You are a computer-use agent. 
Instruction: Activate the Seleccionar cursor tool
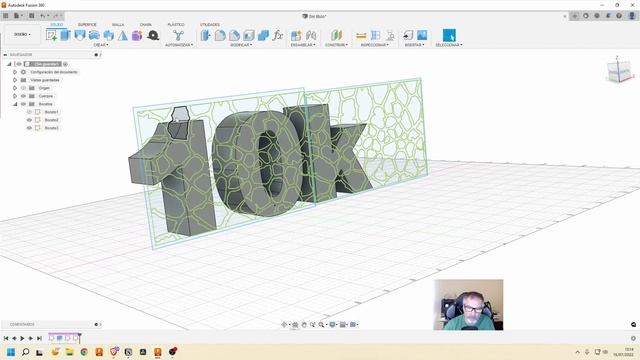click(449, 36)
